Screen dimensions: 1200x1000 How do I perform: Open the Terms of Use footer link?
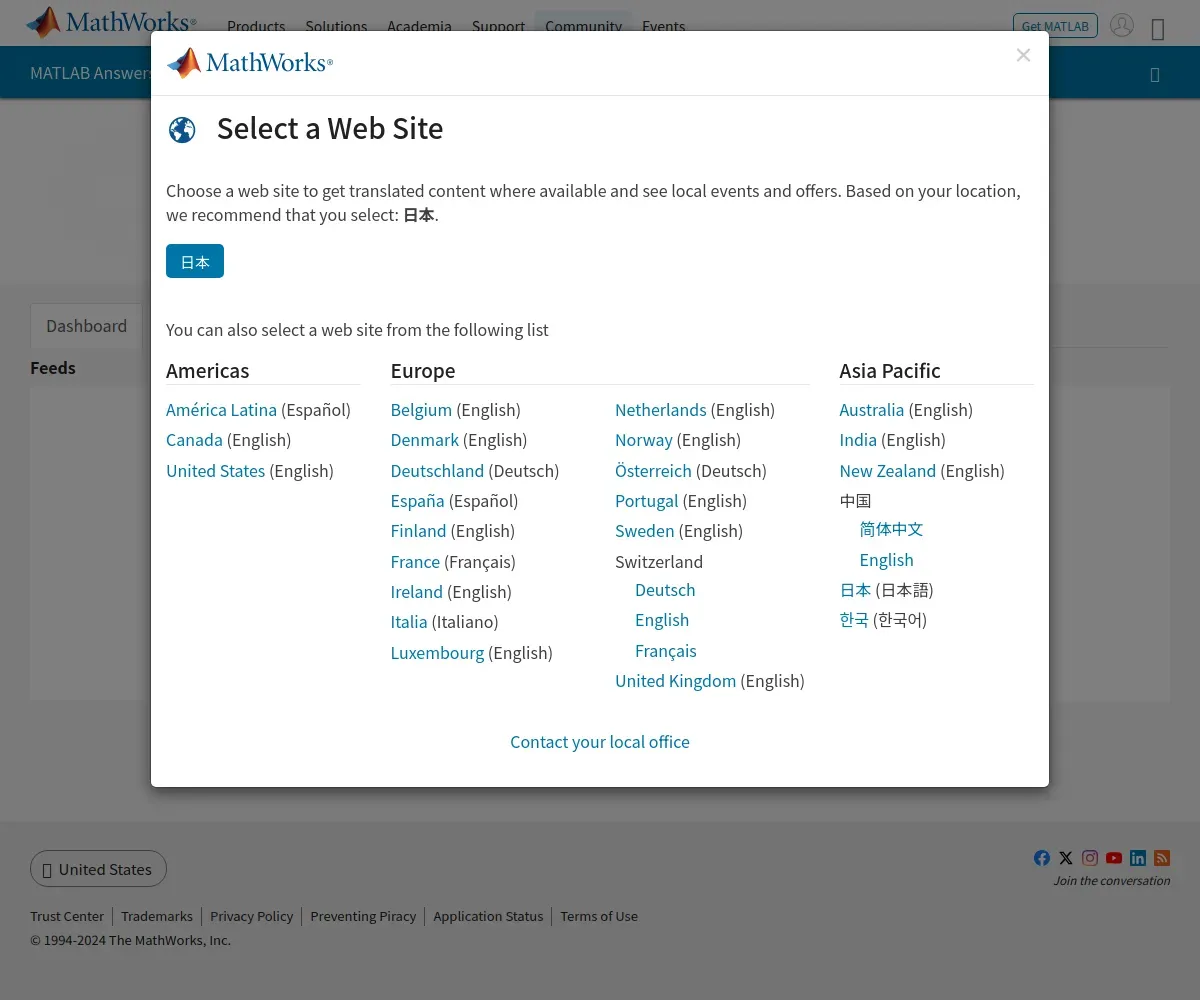[x=599, y=916]
